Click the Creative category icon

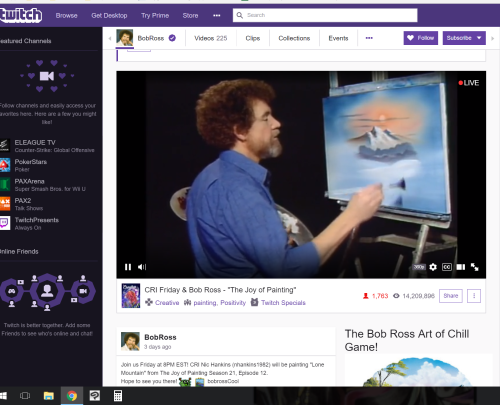(x=149, y=302)
